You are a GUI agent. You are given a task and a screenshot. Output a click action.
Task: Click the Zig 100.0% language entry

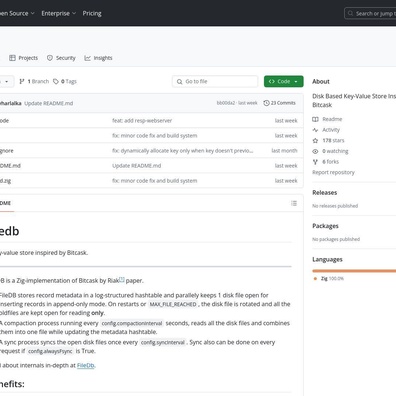click(x=332, y=278)
